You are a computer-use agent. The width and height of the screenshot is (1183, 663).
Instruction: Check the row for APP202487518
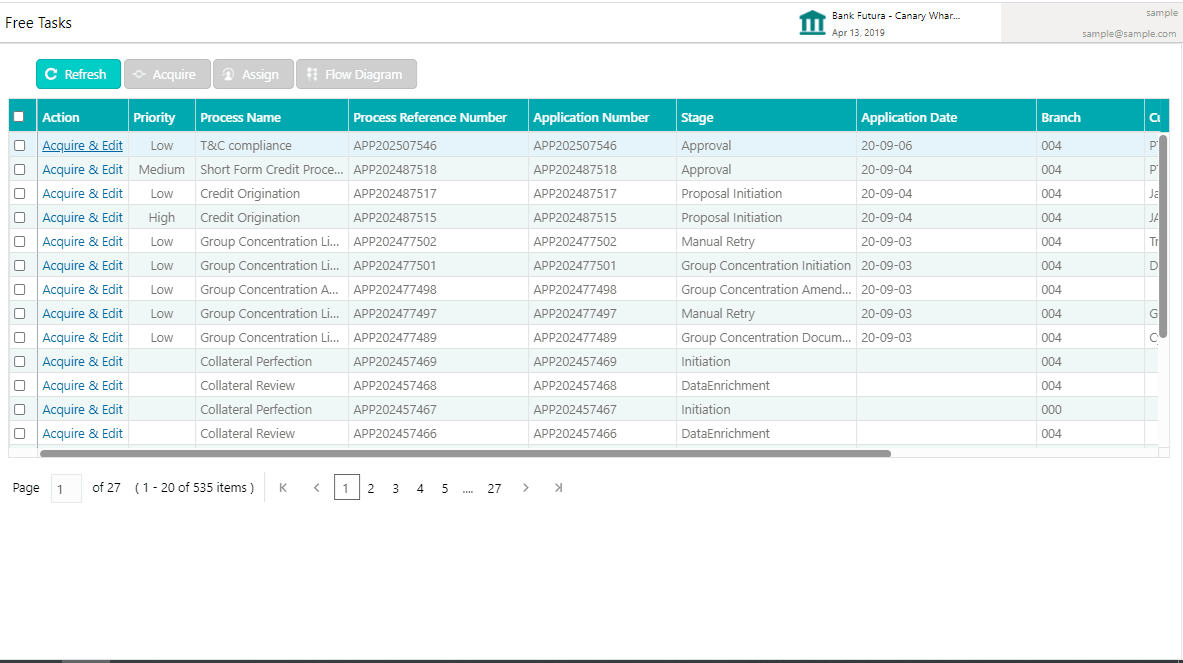(20, 170)
